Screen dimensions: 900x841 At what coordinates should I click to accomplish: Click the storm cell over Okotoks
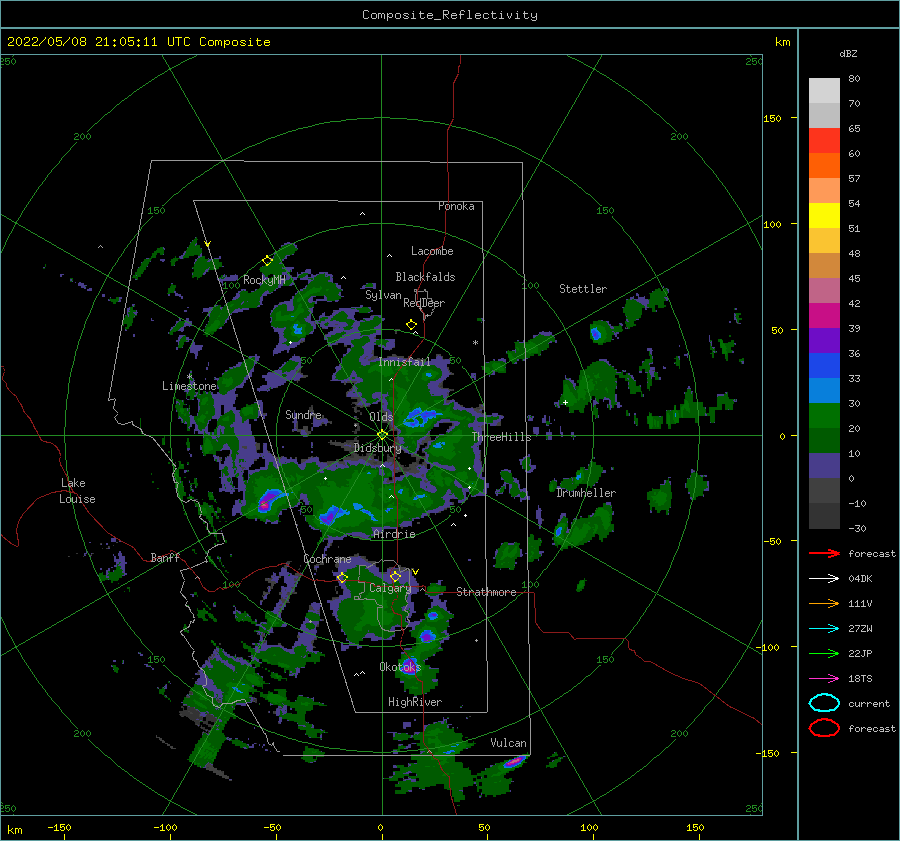[x=410, y=666]
